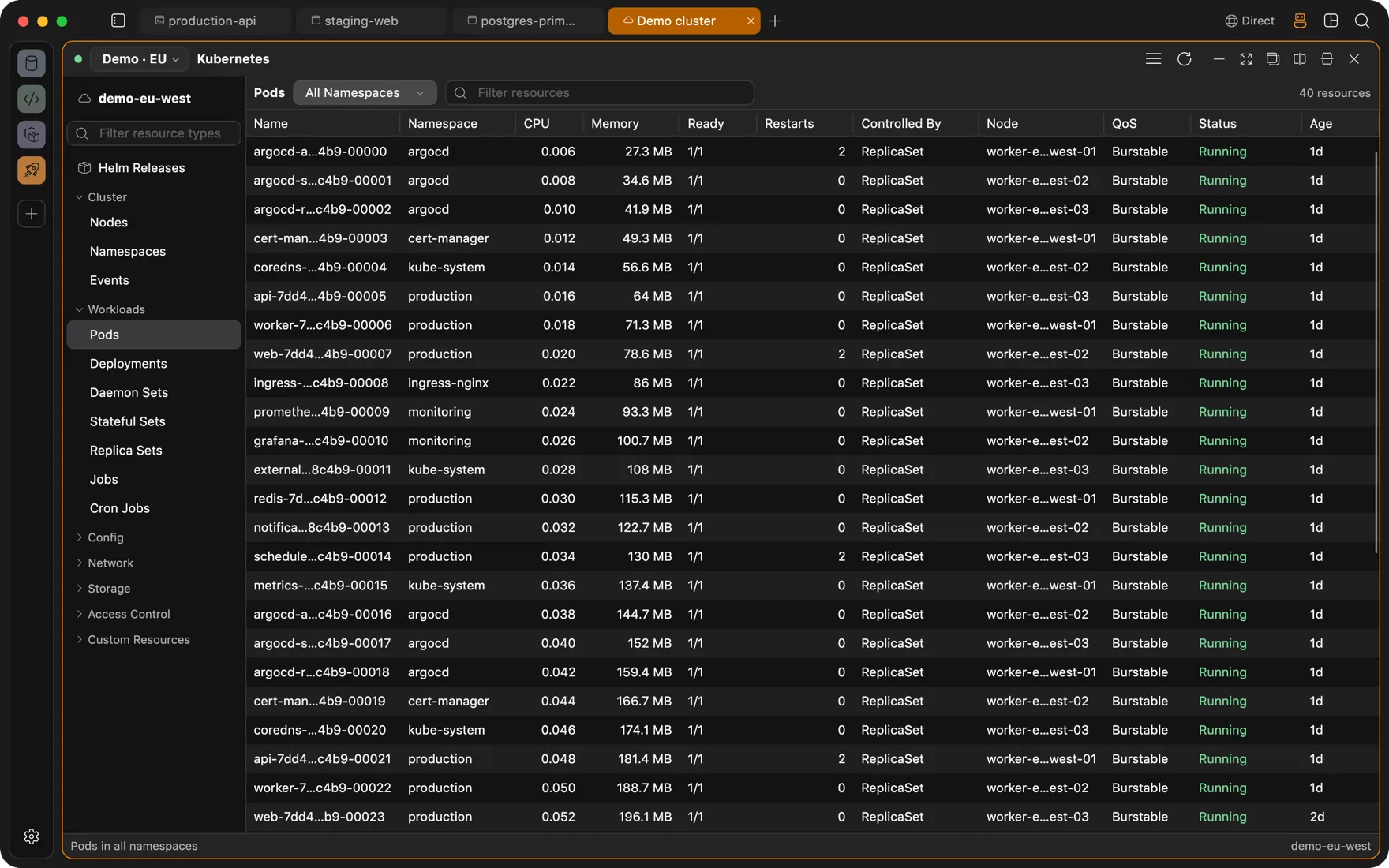
Task: Click the plus icon in the left rail
Action: 32,213
